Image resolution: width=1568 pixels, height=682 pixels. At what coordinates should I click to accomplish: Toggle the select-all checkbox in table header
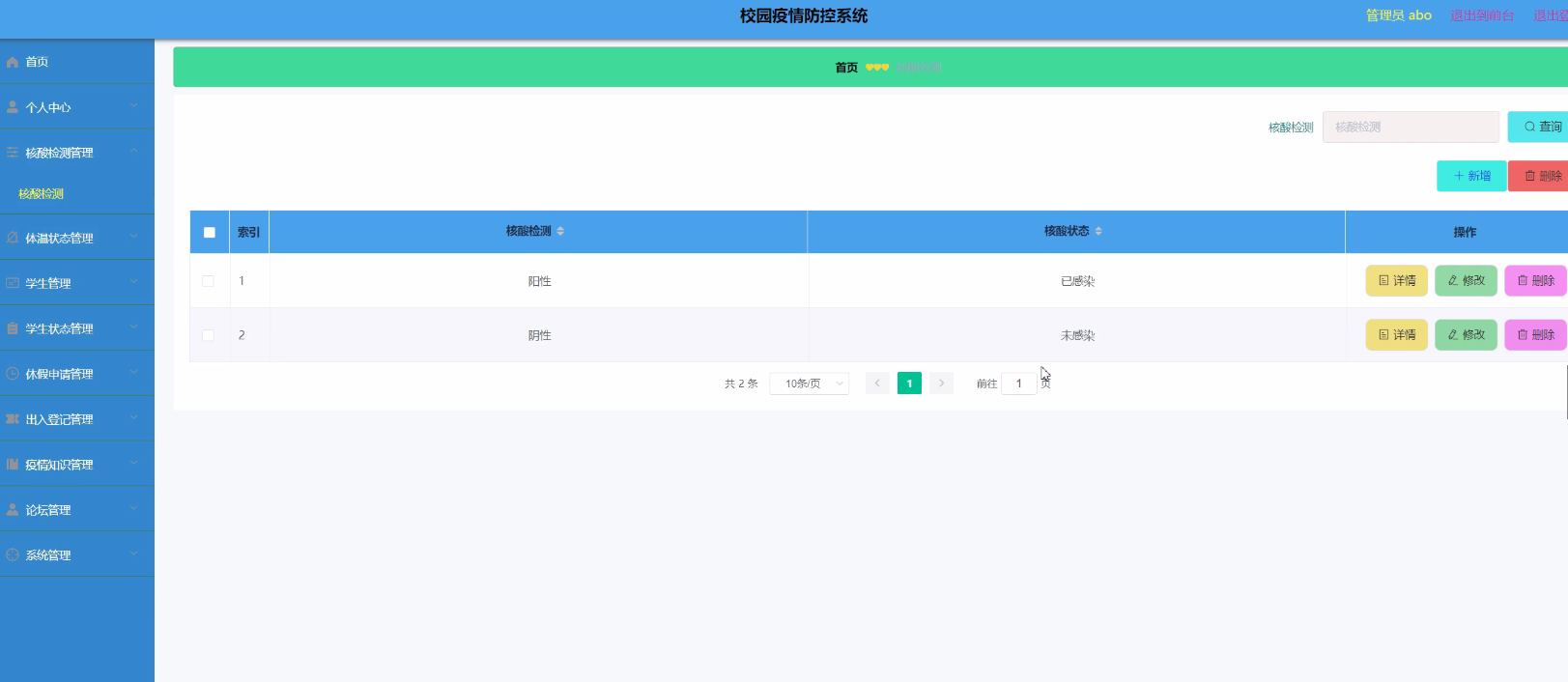[210, 232]
